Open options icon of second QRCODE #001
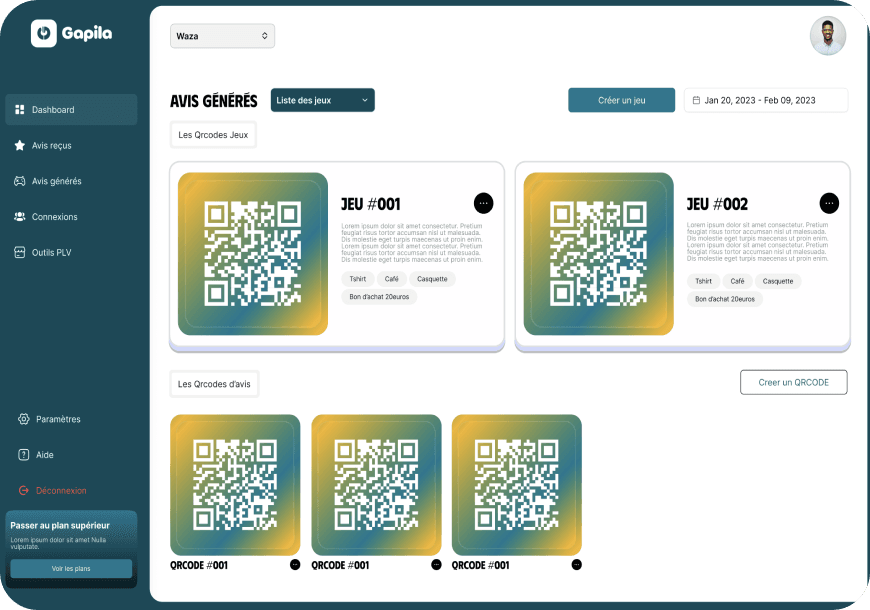The width and height of the screenshot is (870, 610). [x=437, y=565]
